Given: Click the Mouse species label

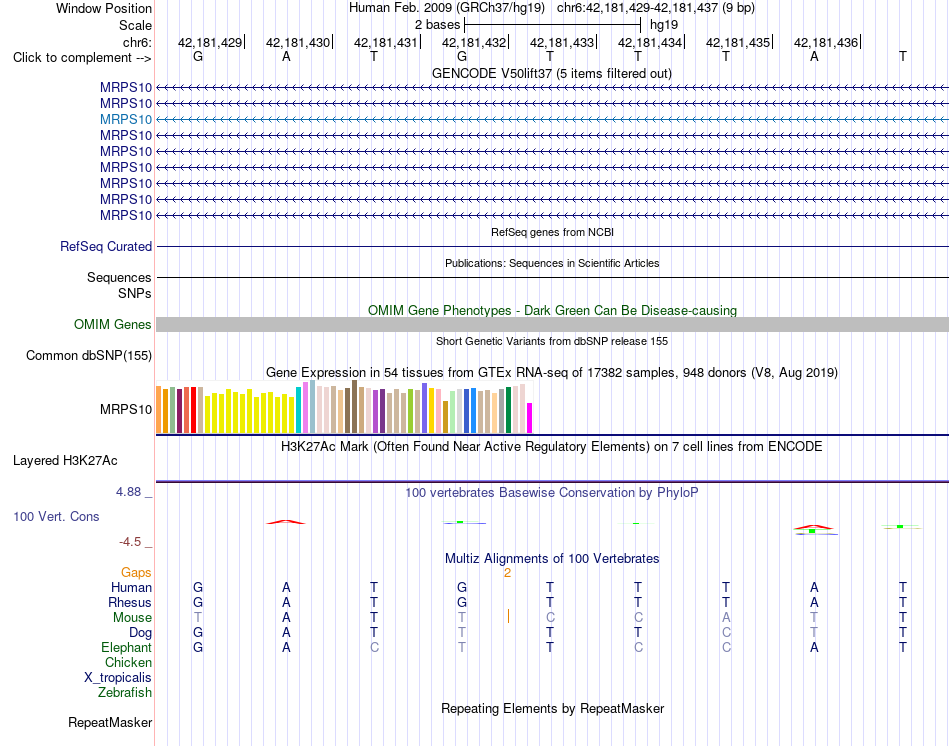Looking at the screenshot, I should pyautogui.click(x=132, y=618).
